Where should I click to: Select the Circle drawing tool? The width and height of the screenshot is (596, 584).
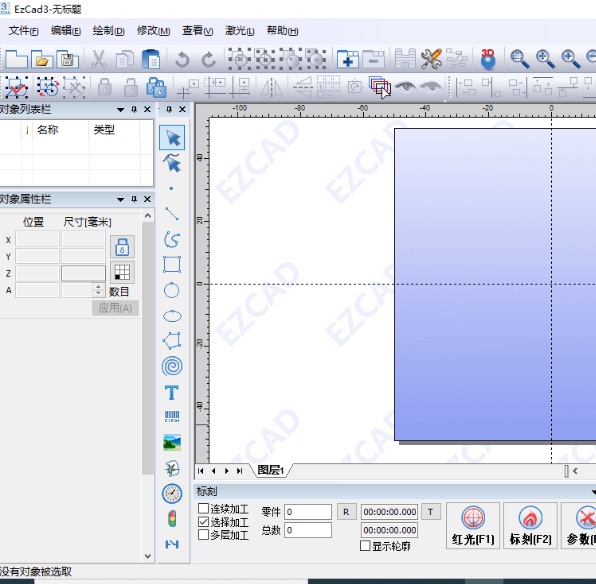coord(171,290)
